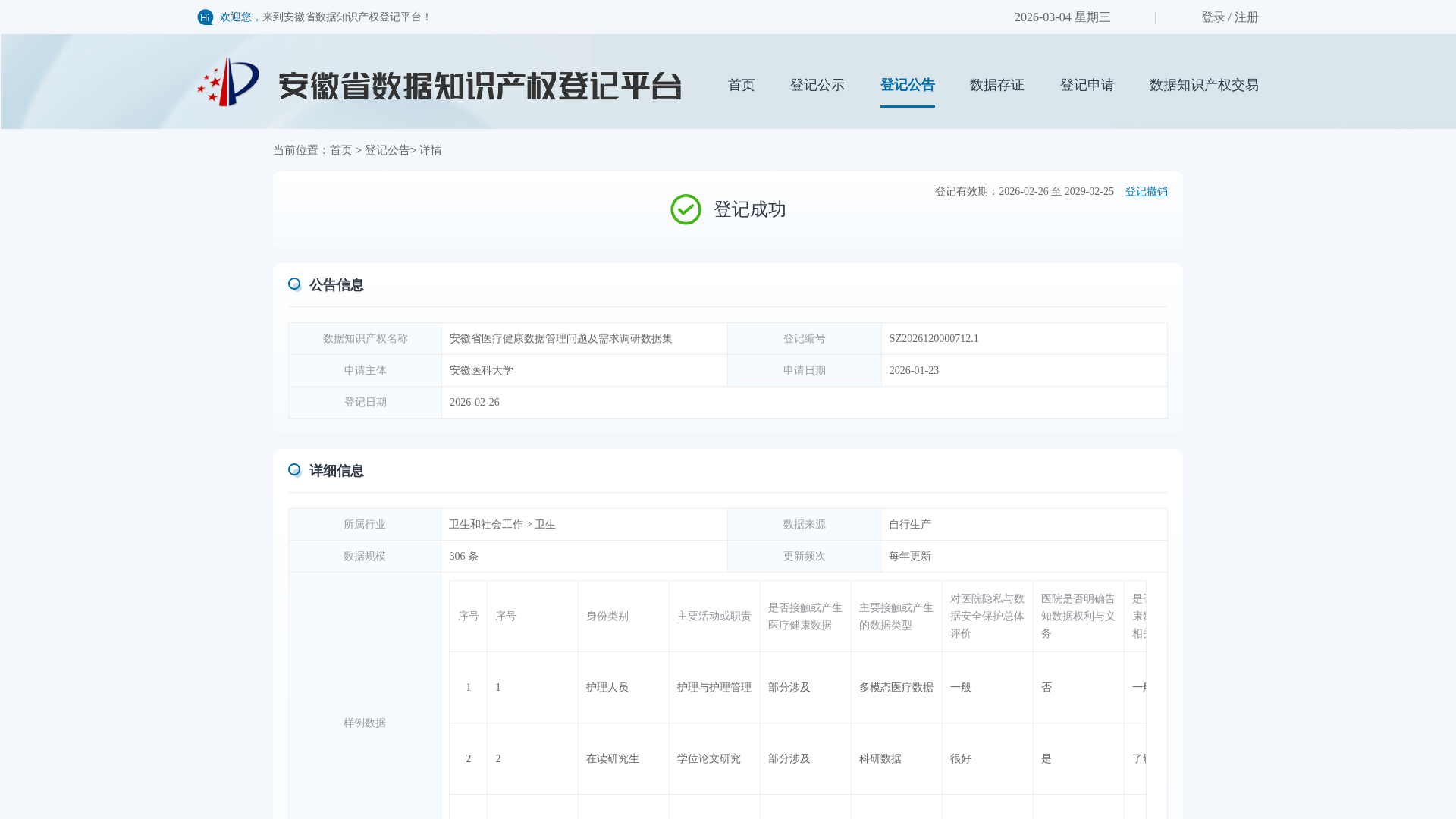Click the 是否接触或产生医疗健康数据 column header
Image resolution: width=1456 pixels, height=819 pixels.
tap(805, 617)
